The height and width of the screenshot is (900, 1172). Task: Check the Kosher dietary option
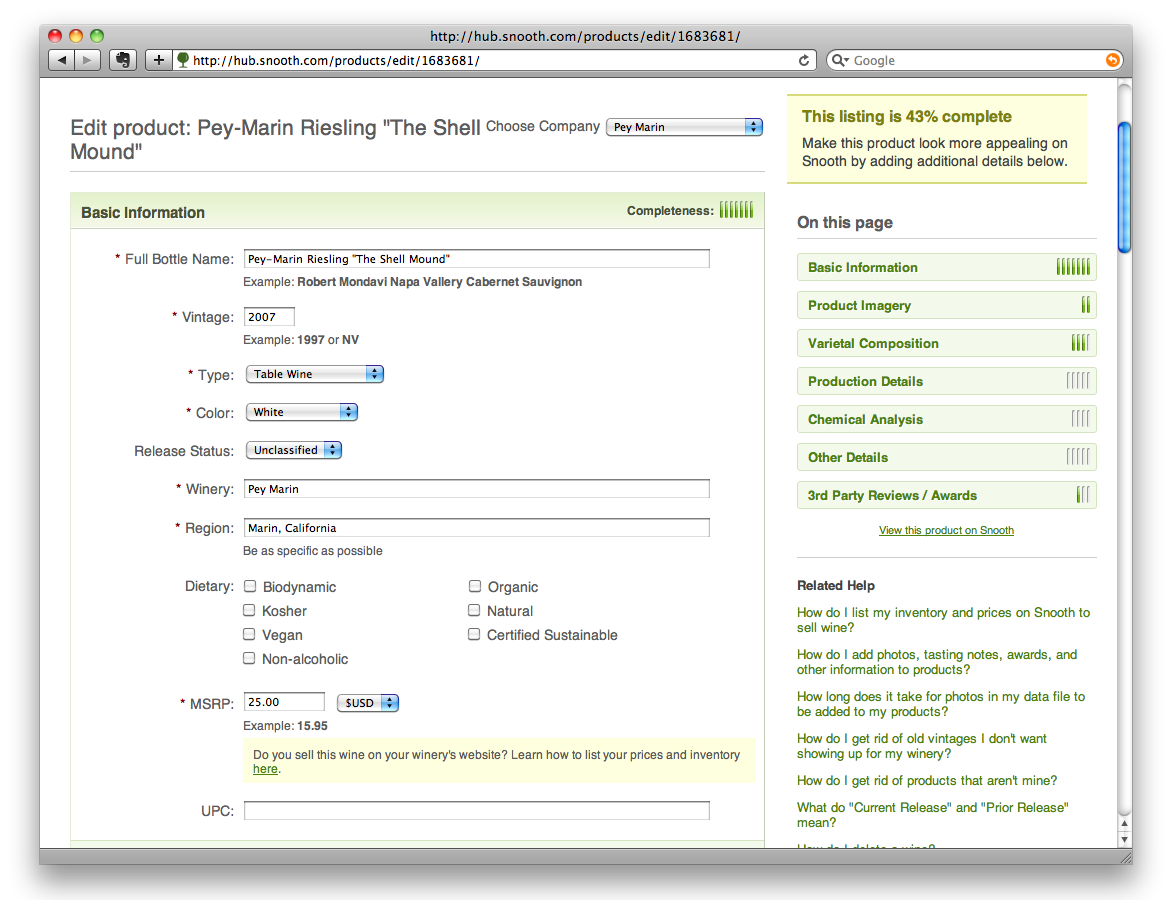(249, 611)
